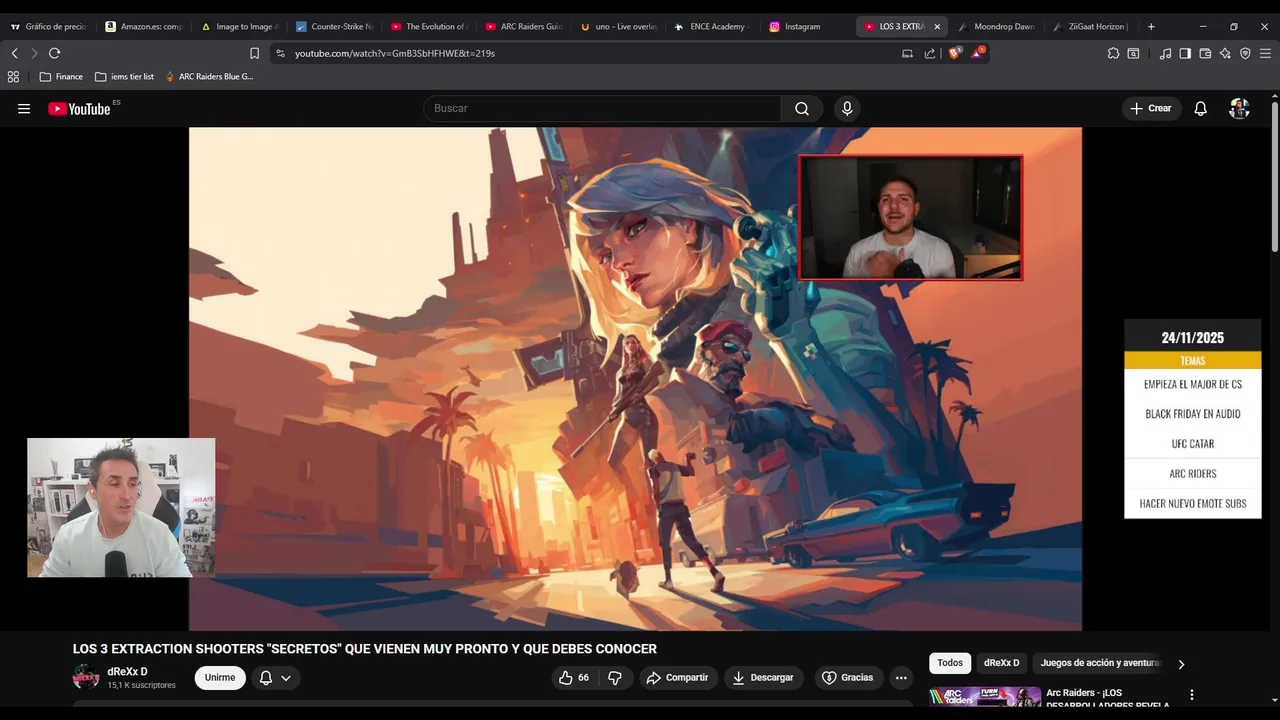Open the apps grid in bookmarks bar
This screenshot has height=720, width=1280.
(x=13, y=76)
